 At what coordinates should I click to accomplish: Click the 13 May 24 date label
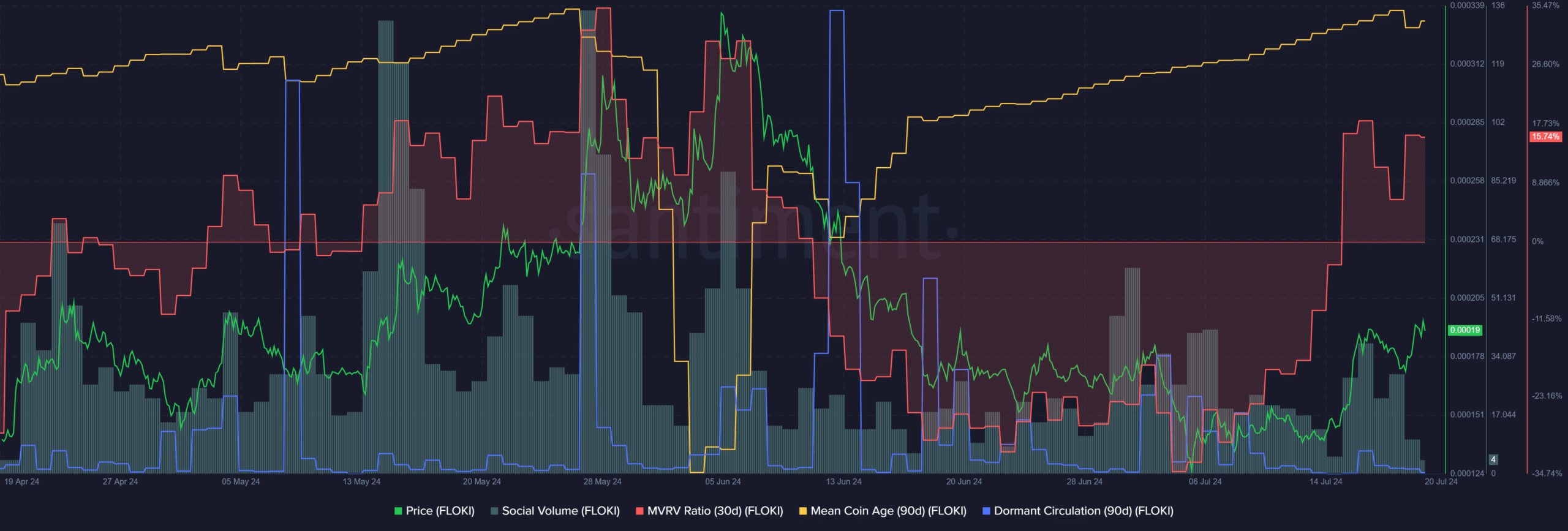tap(361, 481)
